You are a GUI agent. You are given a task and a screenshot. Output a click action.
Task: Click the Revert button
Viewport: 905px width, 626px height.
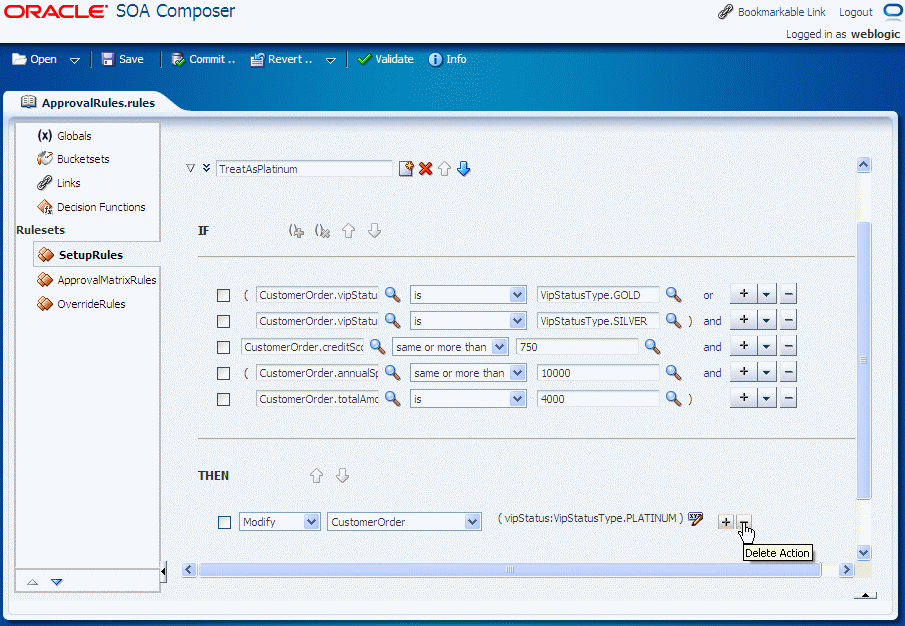coord(281,59)
